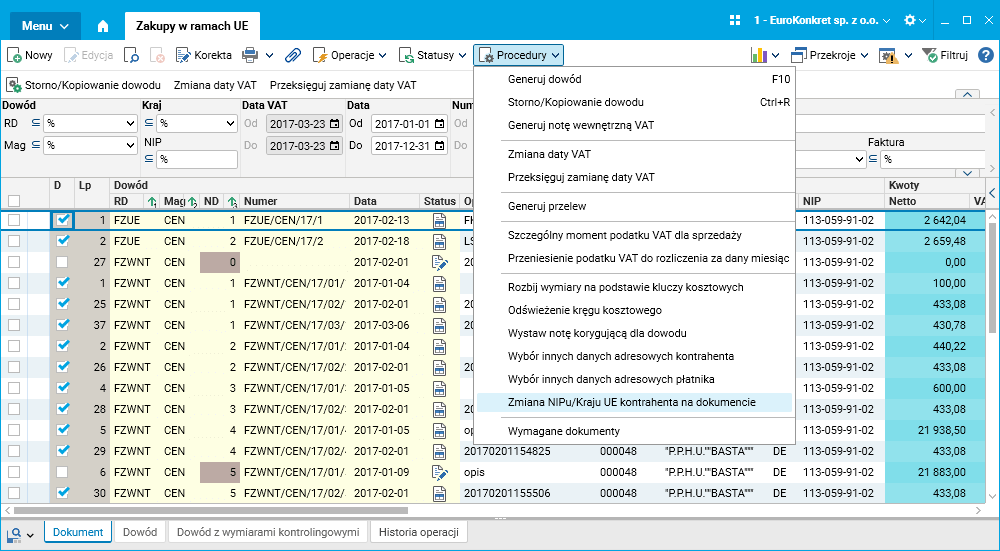Choose 'Wymagane dokumenty' menu entry
This screenshot has height=551, width=1000.
point(564,431)
